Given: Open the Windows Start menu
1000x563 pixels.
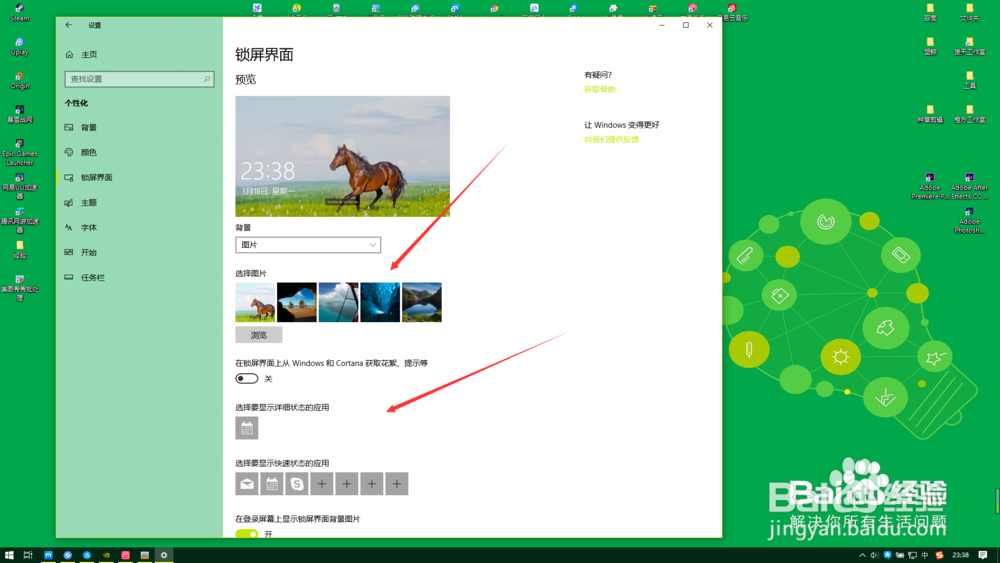Looking at the screenshot, I should 9,555.
